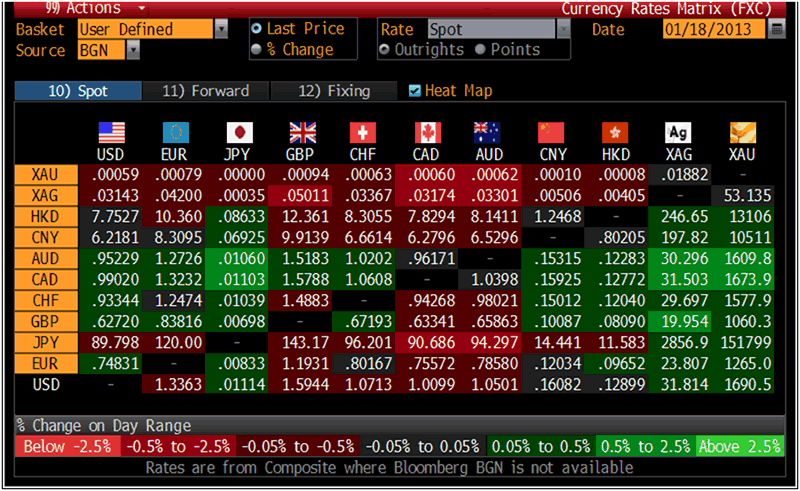Open the Actions menu
The image size is (800, 491).
pyautogui.click(x=85, y=8)
